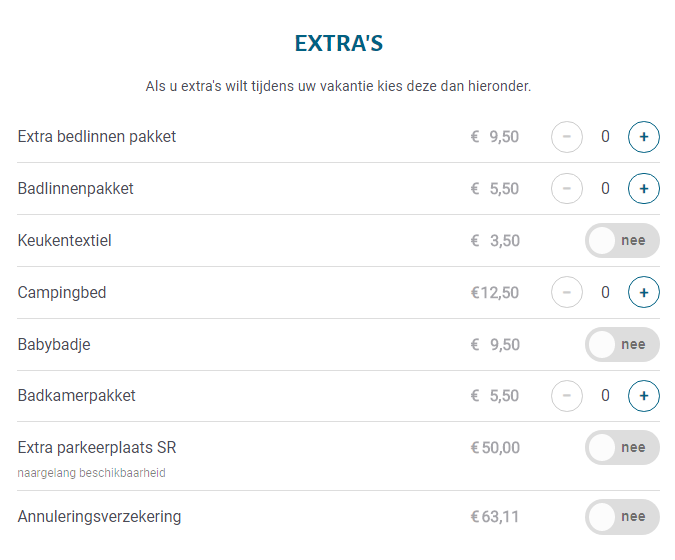Click minus icon for Badkamerpakket
The image size is (675, 560).
coord(567,396)
